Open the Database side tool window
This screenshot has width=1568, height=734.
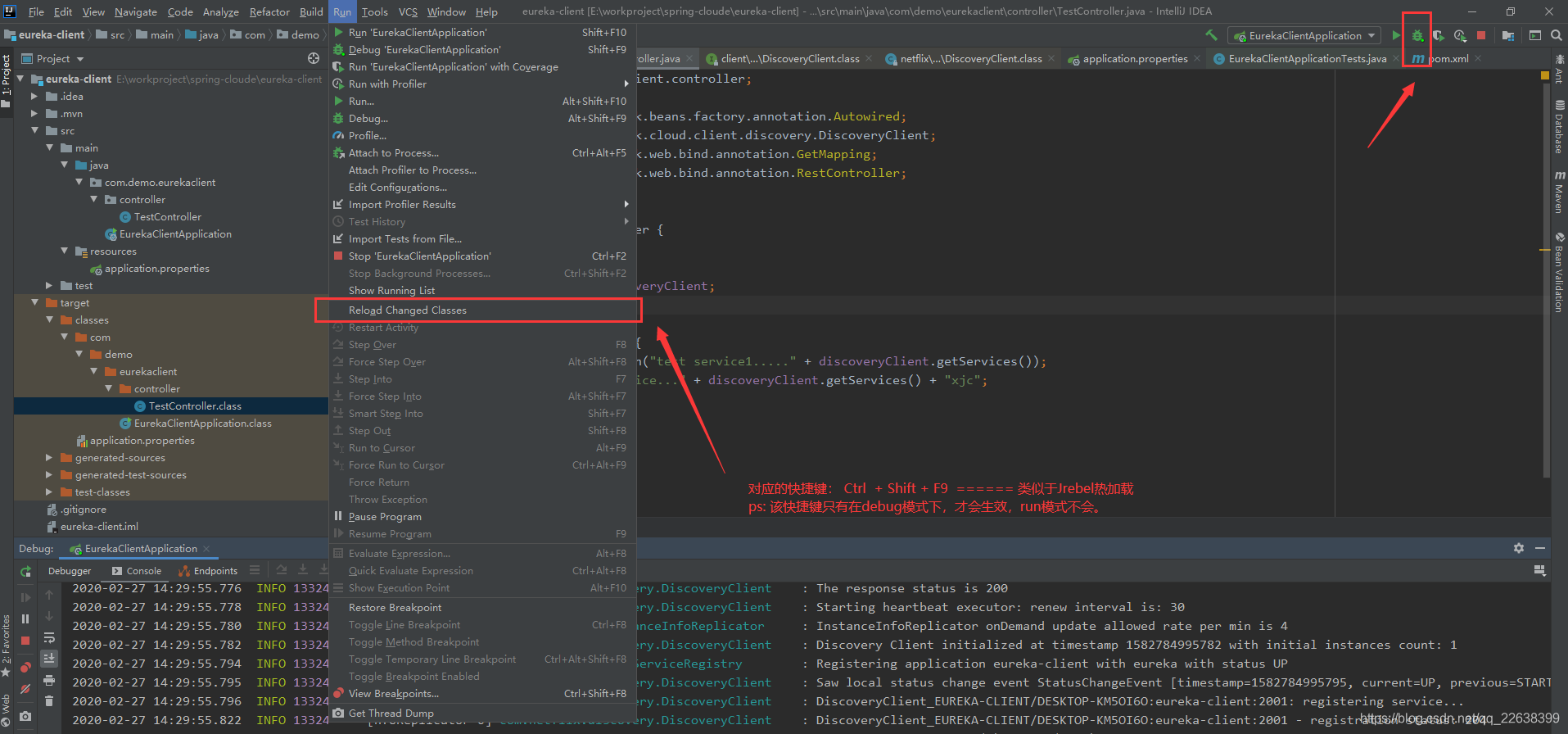click(1559, 127)
